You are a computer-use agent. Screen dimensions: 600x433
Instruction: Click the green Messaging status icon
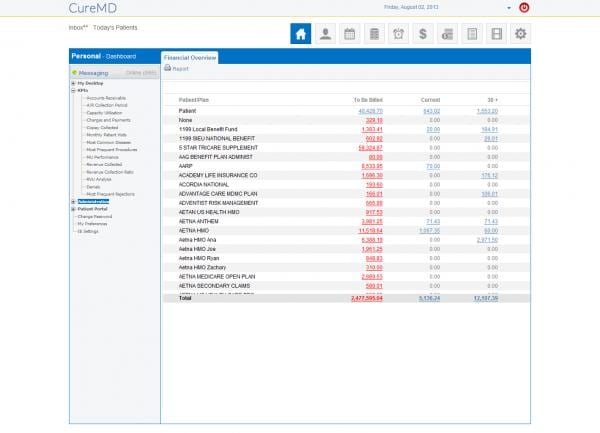75,73
